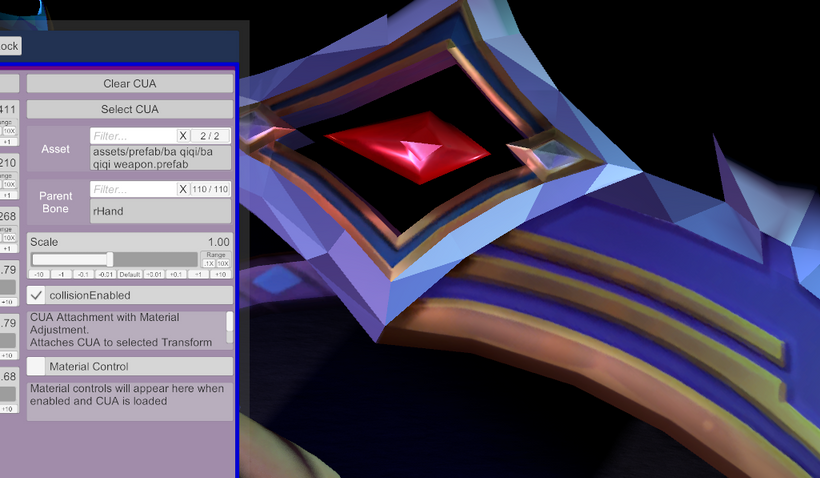Increase Scale with the +0.01 button

click(154, 275)
